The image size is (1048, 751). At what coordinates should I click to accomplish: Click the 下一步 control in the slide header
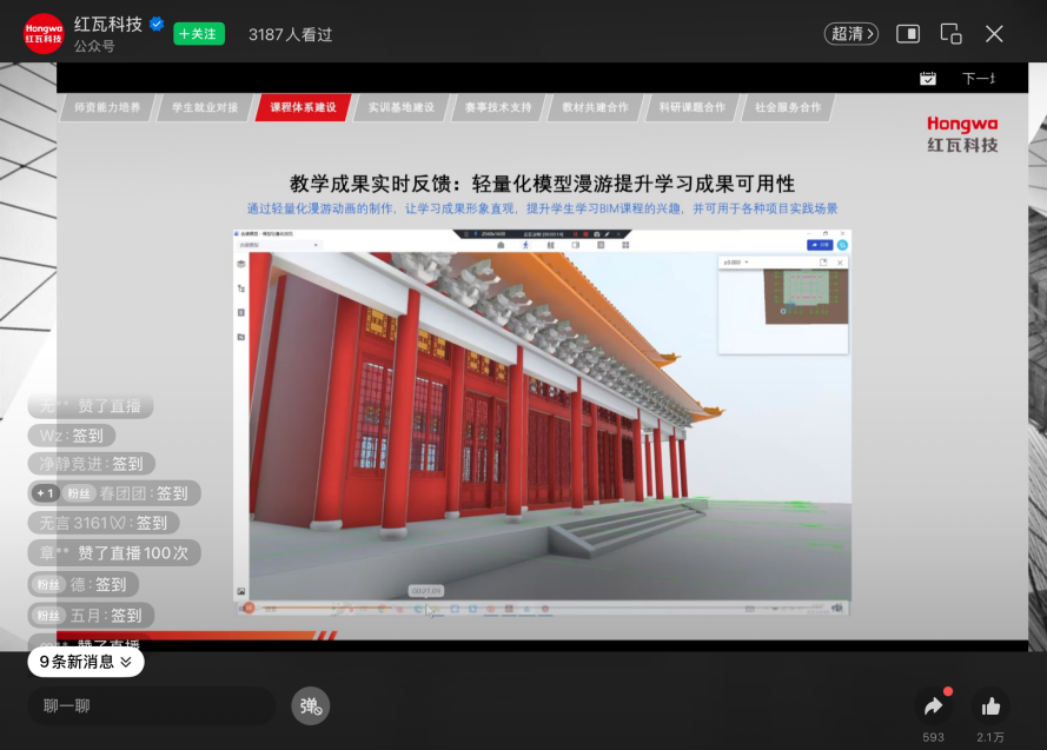coord(978,78)
